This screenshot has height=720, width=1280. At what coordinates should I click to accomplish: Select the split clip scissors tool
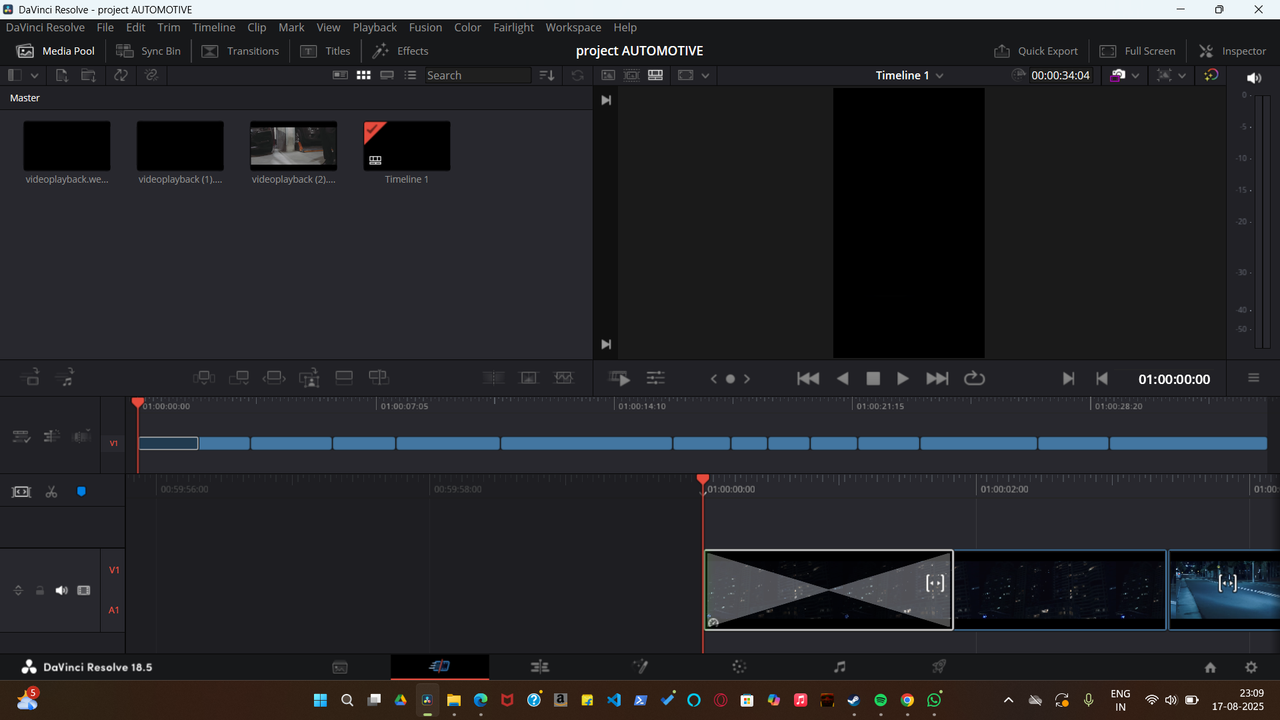[x=51, y=491]
